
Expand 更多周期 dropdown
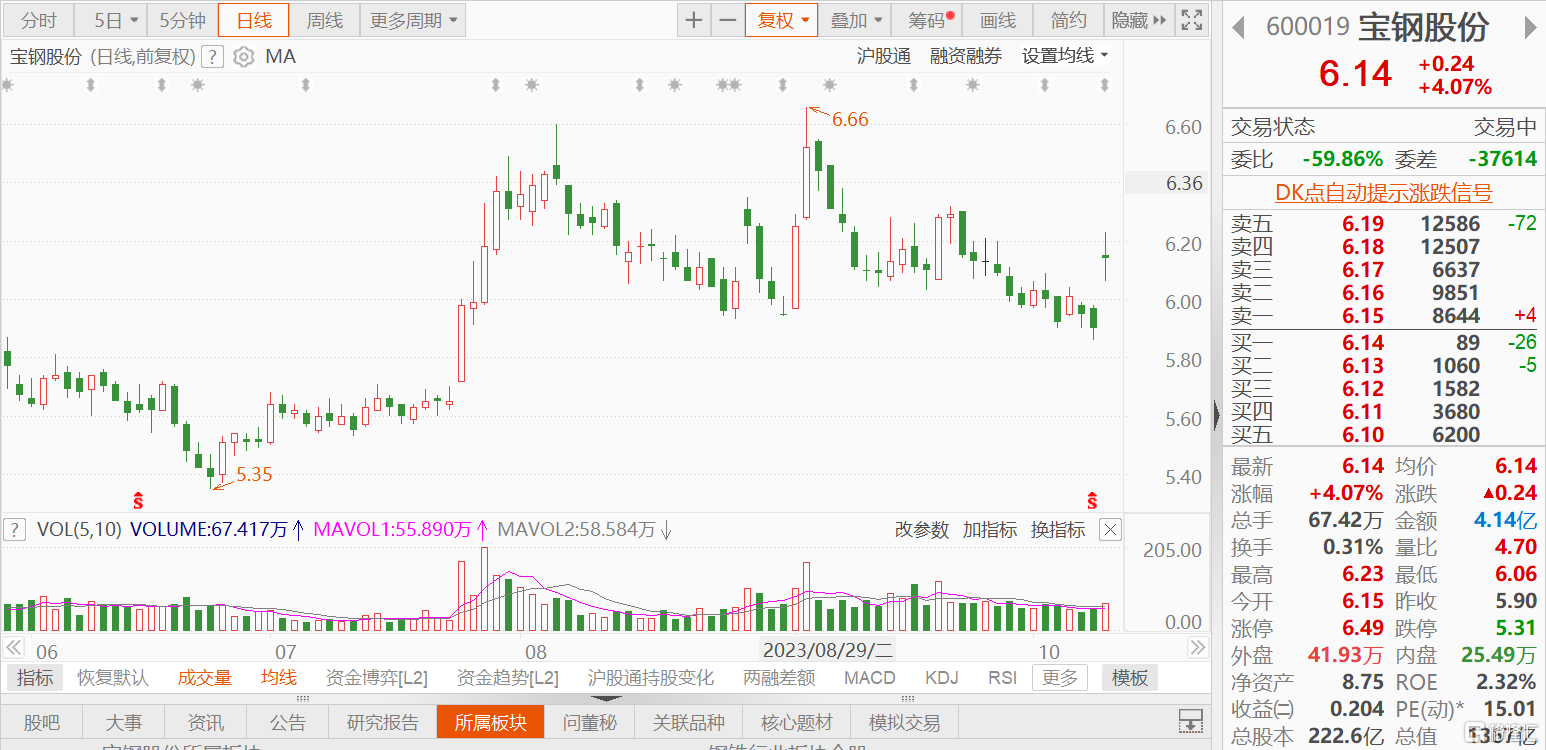(x=412, y=20)
